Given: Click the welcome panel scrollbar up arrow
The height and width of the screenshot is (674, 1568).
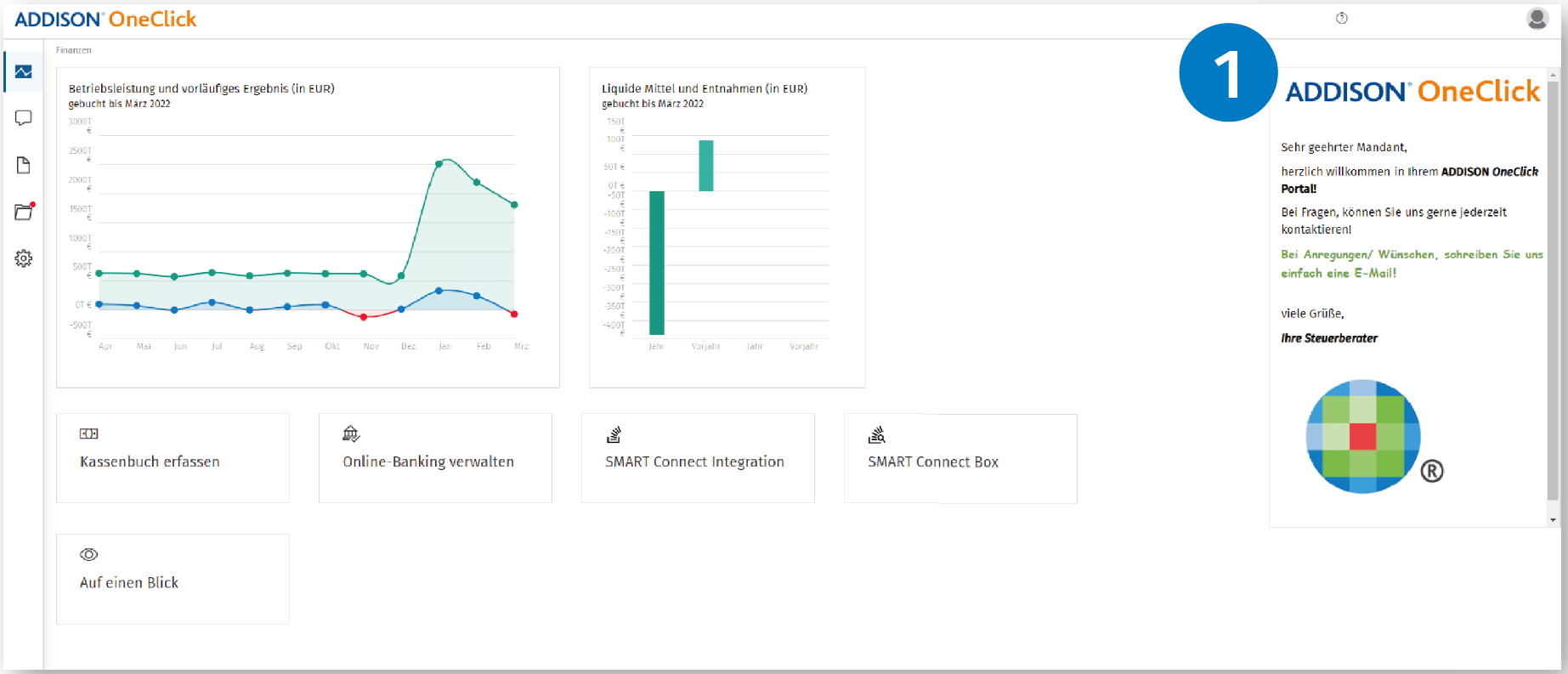Looking at the screenshot, I should pos(1553,75).
